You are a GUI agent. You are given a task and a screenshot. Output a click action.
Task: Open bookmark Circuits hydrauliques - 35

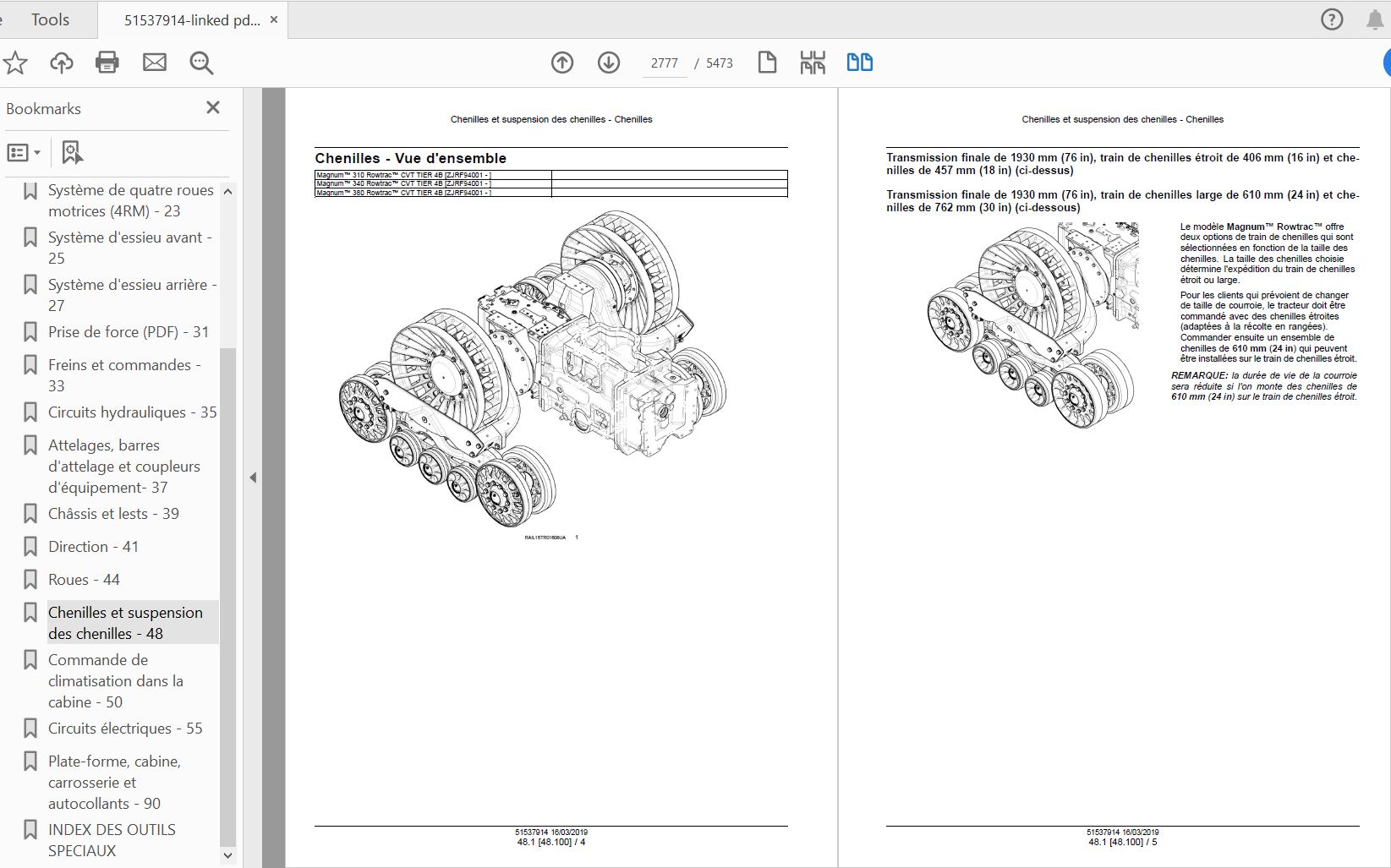[133, 412]
